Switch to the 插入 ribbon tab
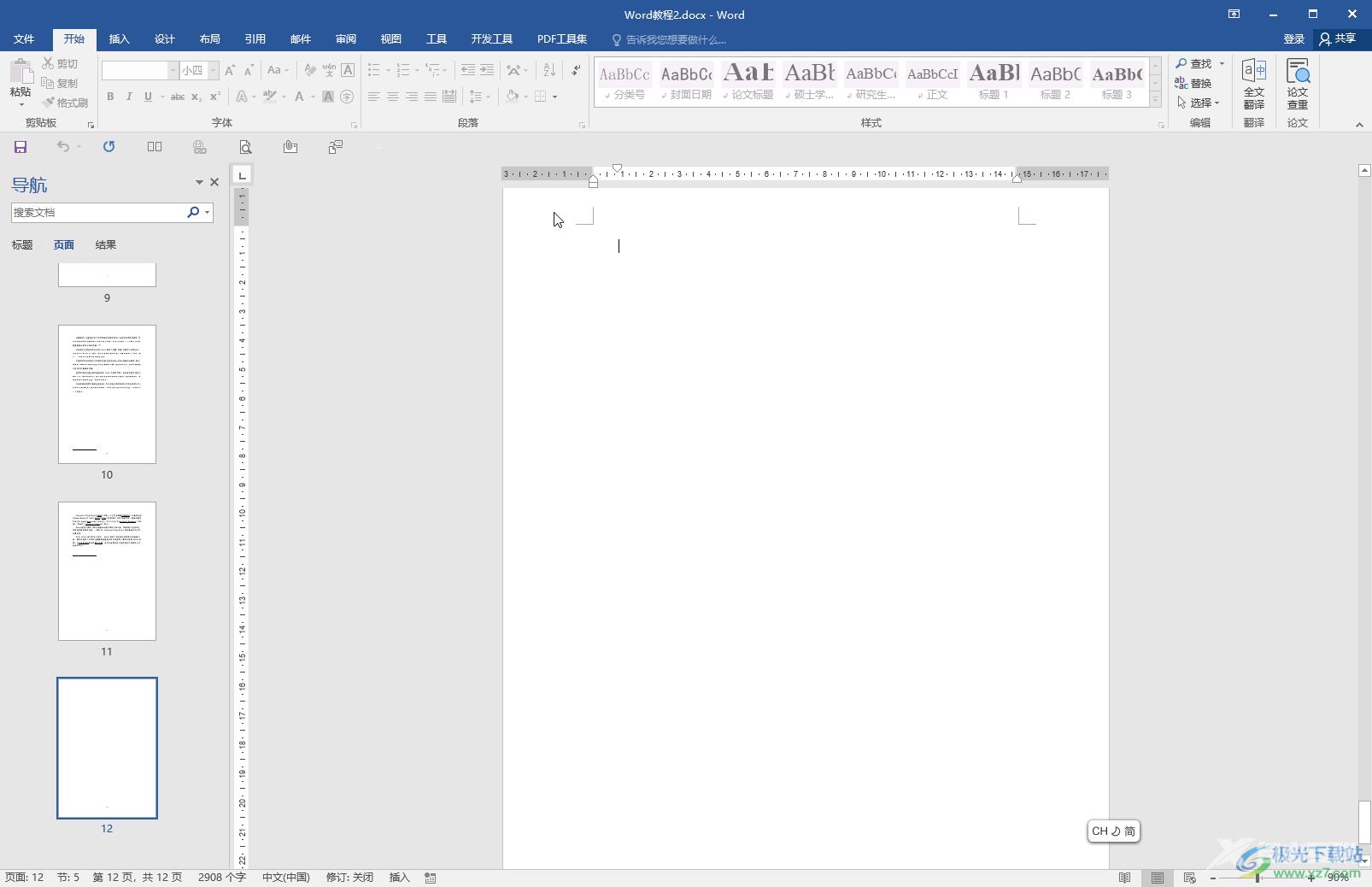The height and width of the screenshot is (887, 1372). point(120,39)
